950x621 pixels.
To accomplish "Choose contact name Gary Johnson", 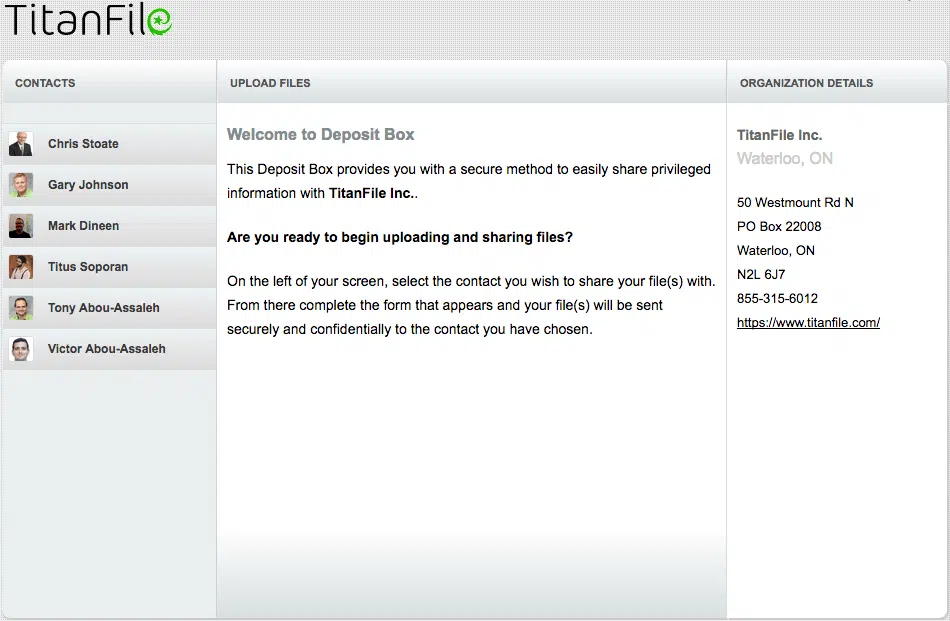I will (x=88, y=185).
